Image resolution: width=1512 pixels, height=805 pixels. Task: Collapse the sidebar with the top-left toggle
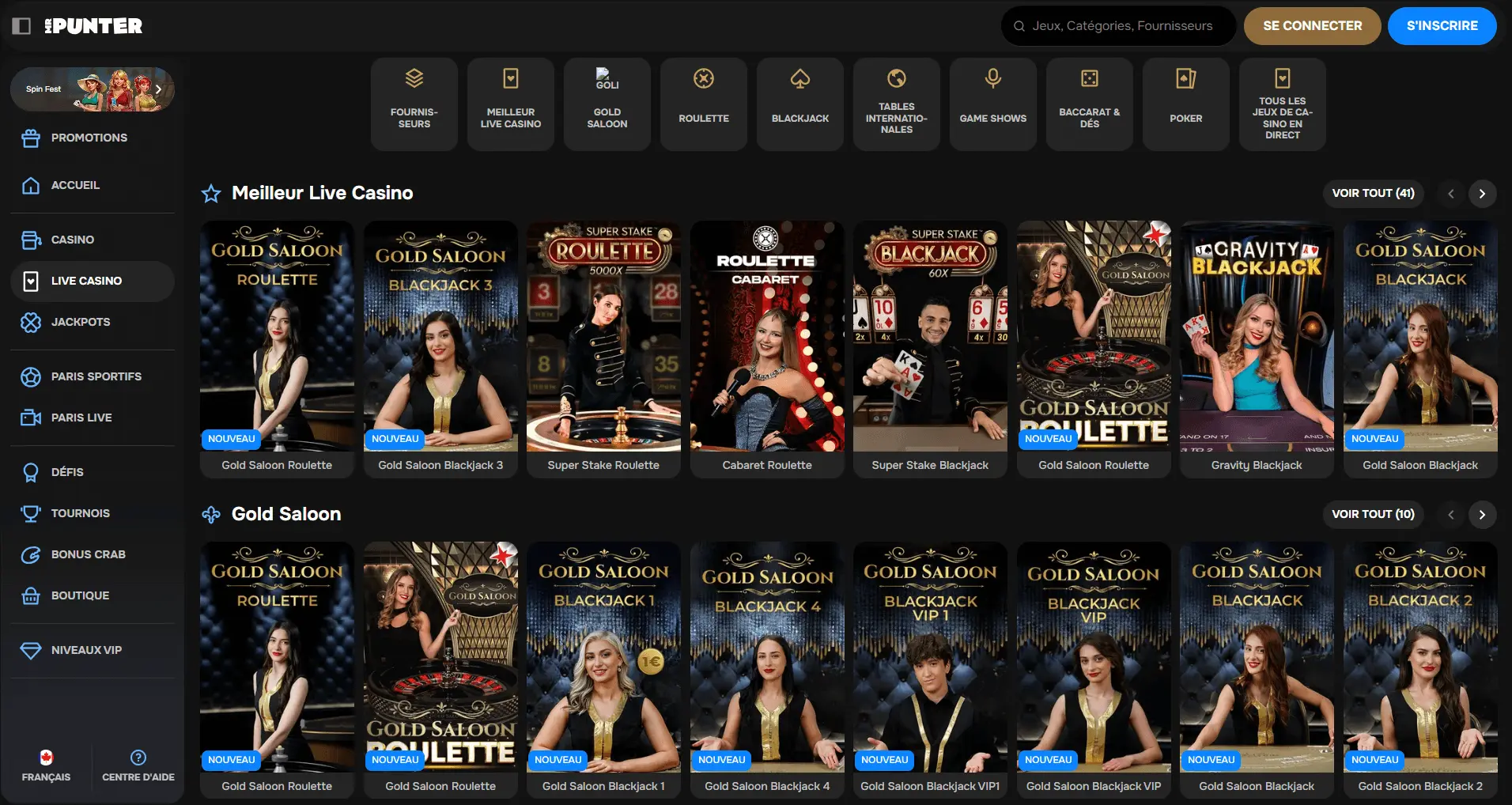21,25
